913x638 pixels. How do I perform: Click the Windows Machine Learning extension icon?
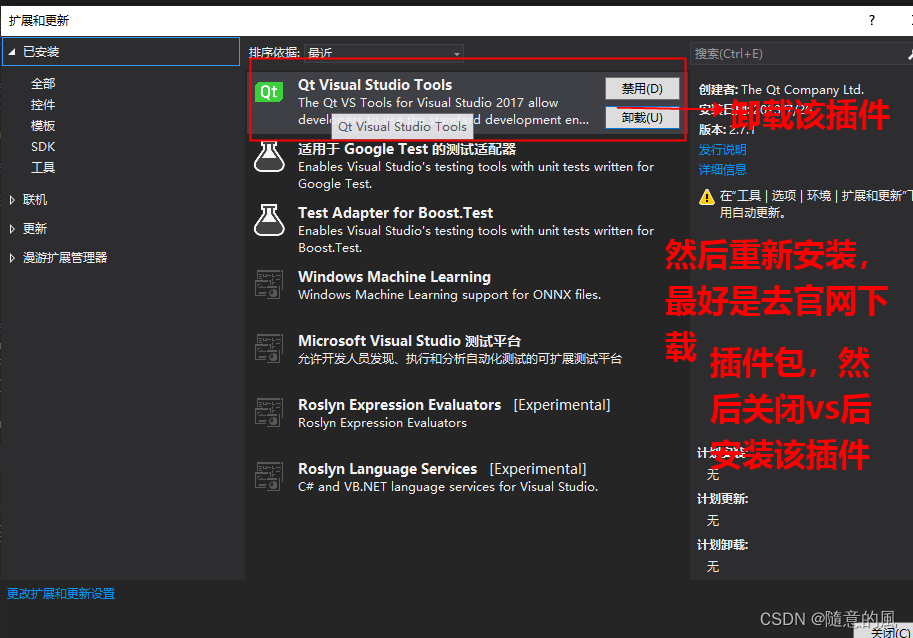click(269, 284)
